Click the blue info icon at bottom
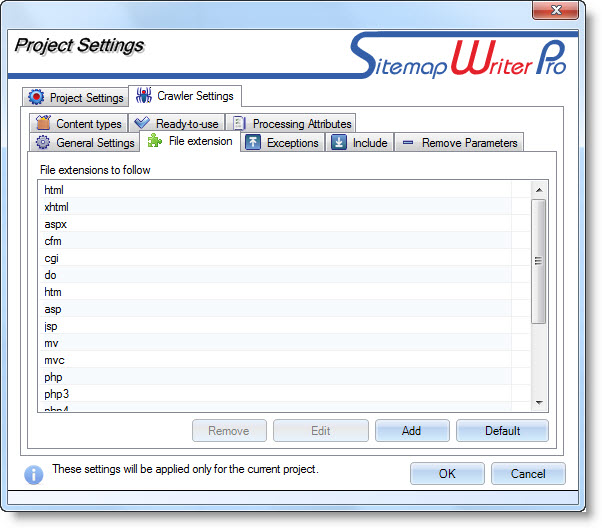 [x=34, y=475]
